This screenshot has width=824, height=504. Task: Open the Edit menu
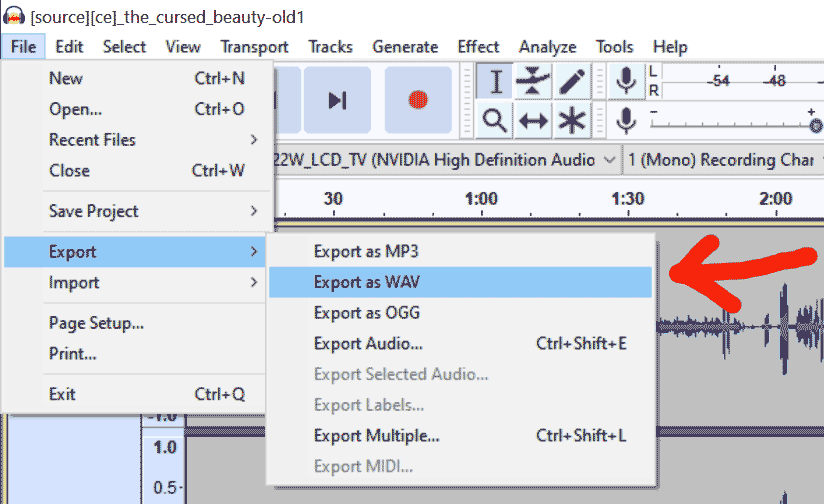69,47
